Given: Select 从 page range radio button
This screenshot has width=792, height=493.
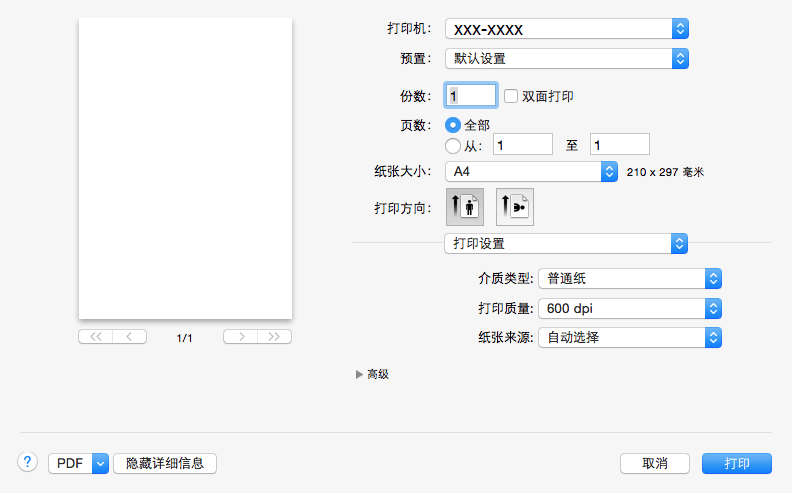Looking at the screenshot, I should pos(453,146).
